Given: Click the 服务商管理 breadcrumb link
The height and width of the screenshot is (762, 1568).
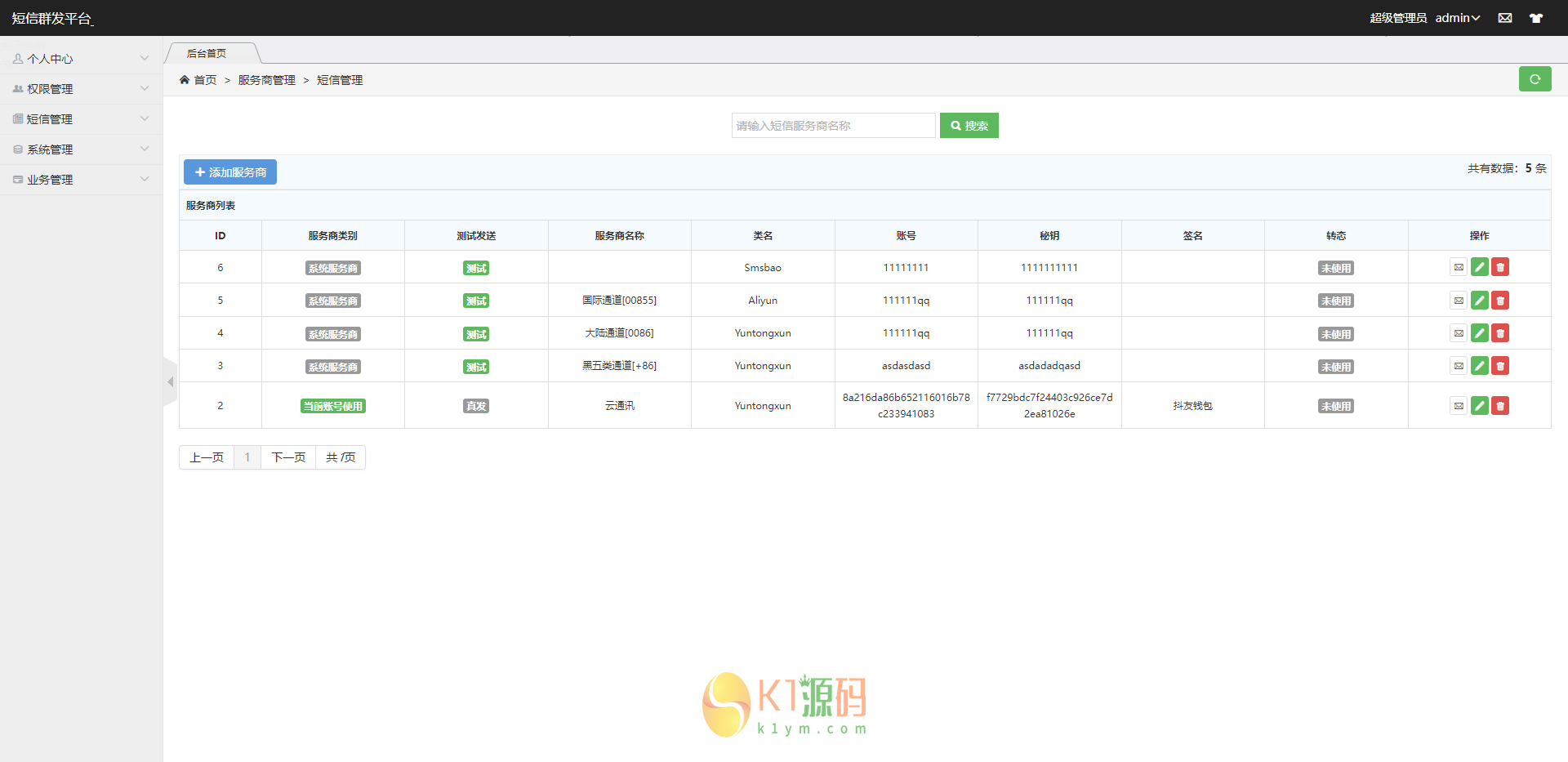Looking at the screenshot, I should [267, 80].
